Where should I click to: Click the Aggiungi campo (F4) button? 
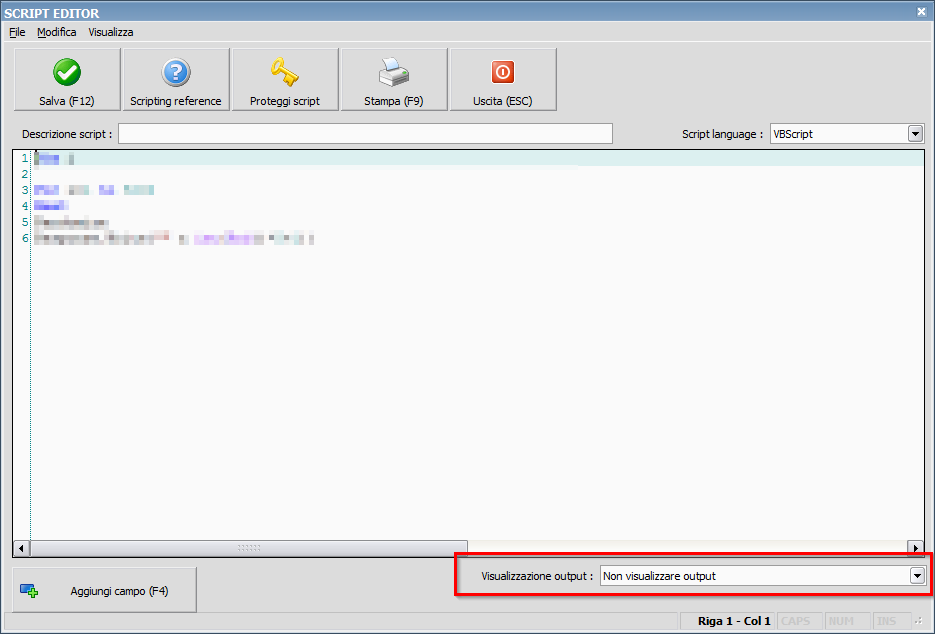[x=104, y=590]
